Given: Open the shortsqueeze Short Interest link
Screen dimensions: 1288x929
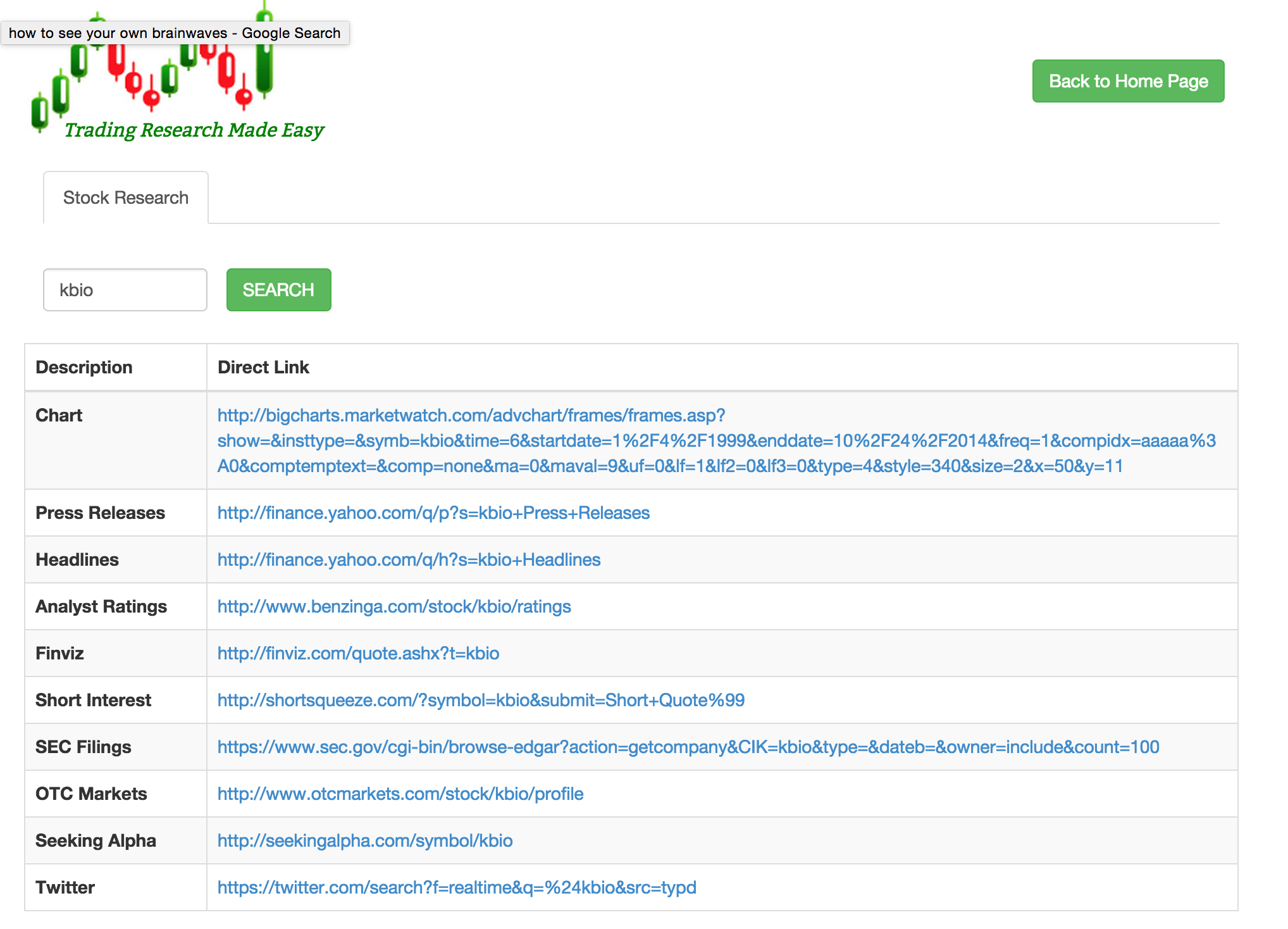Looking at the screenshot, I should pos(481,700).
